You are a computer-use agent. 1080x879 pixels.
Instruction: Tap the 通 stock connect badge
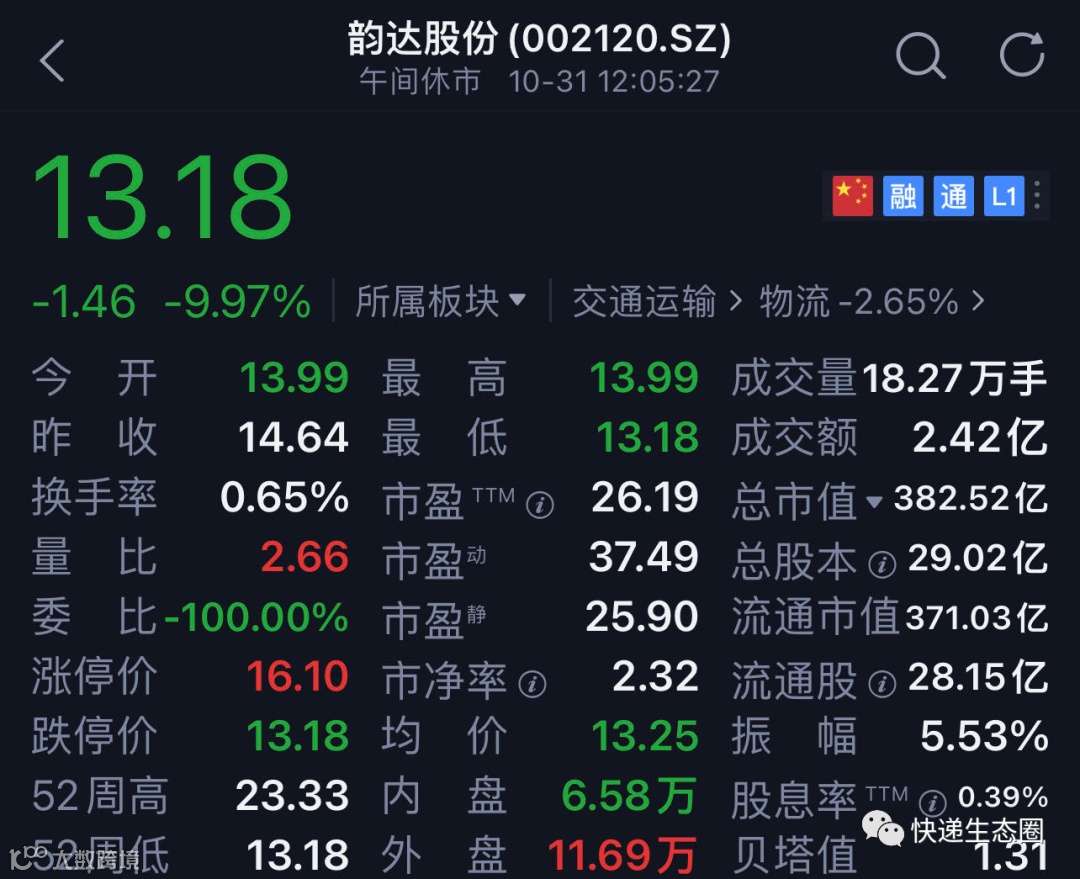pos(953,196)
